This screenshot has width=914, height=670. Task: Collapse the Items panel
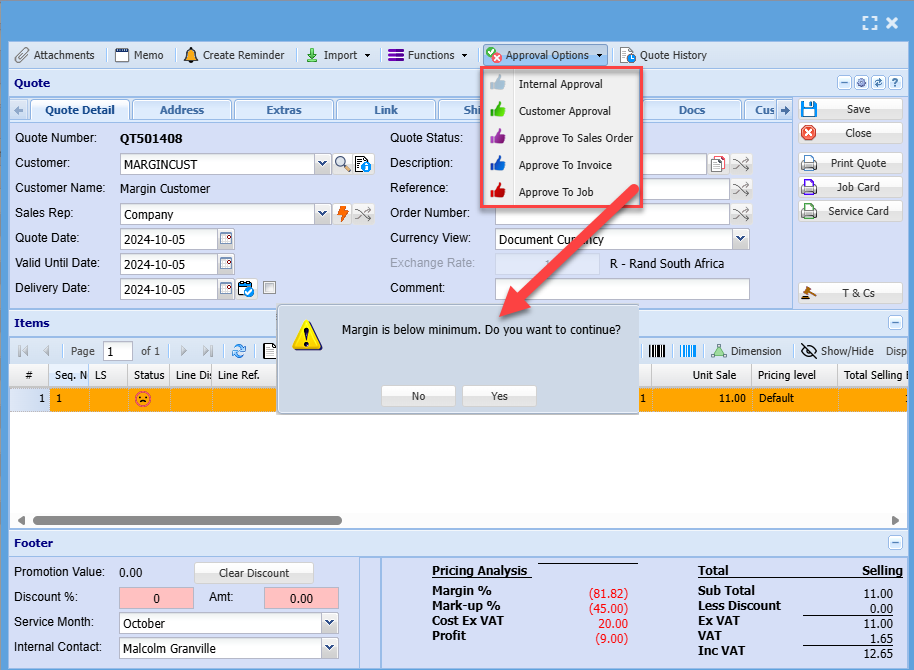coord(895,322)
